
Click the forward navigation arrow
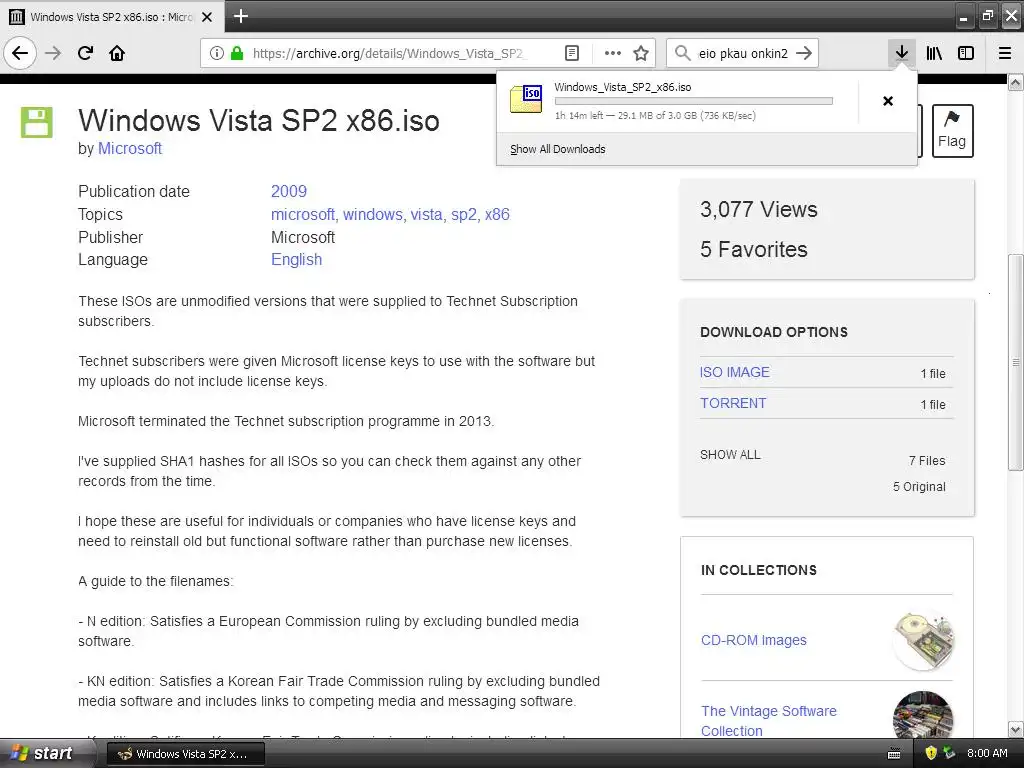[x=53, y=53]
